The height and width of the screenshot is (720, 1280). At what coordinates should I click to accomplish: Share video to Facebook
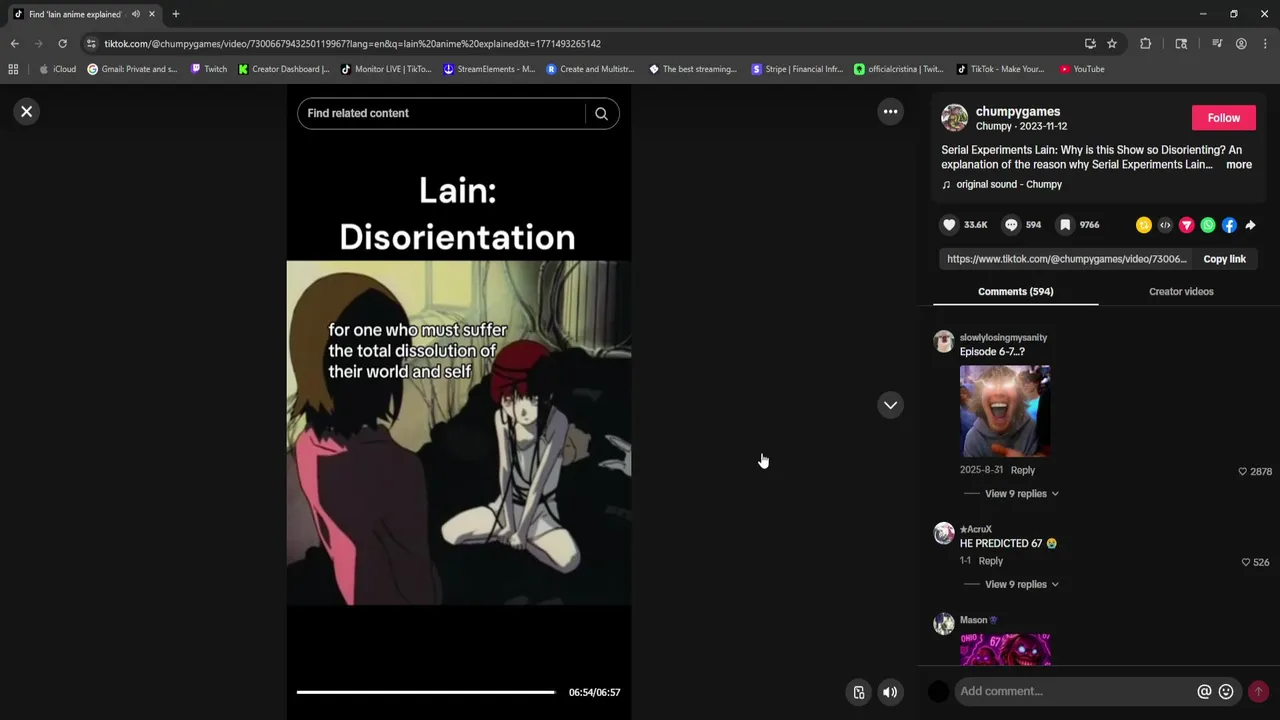[1229, 225]
